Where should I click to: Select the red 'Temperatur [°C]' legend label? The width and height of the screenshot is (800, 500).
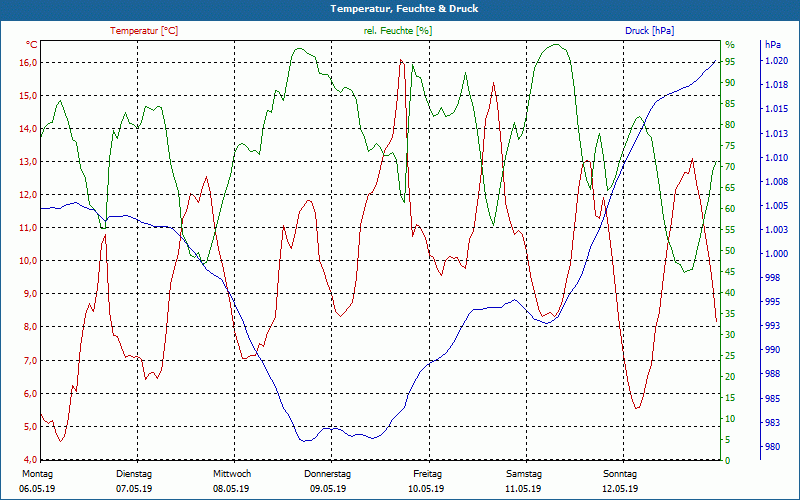pos(144,31)
